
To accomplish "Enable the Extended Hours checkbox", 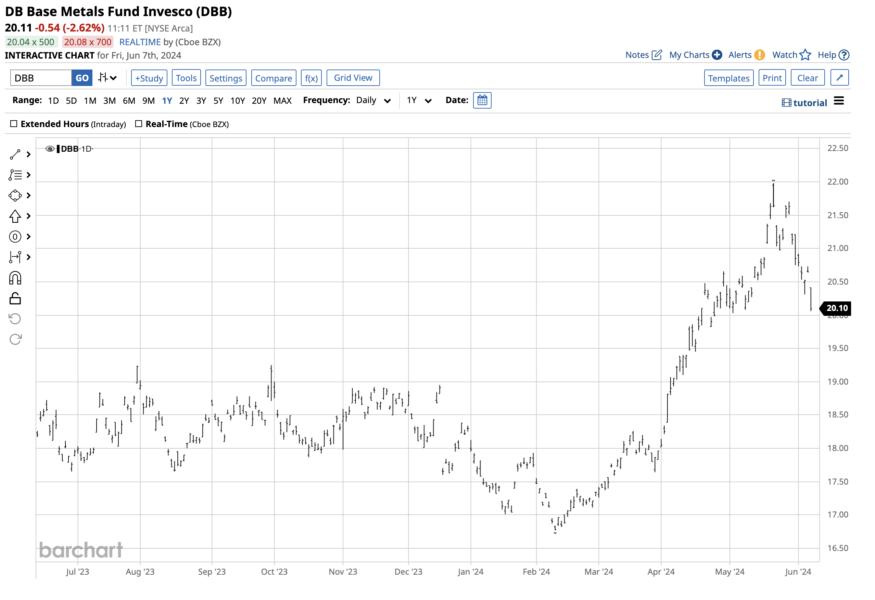I will click(14, 124).
